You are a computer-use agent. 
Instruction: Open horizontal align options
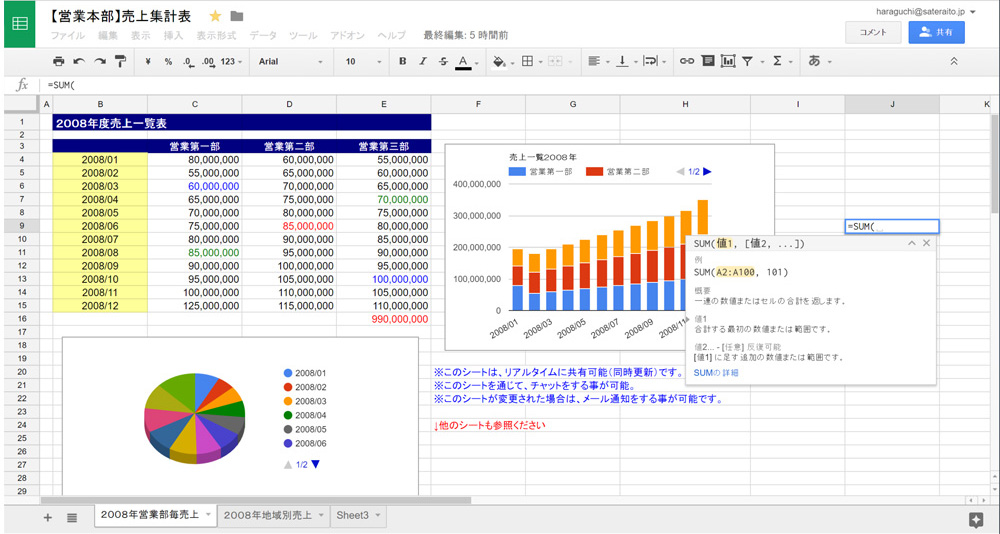pos(598,62)
